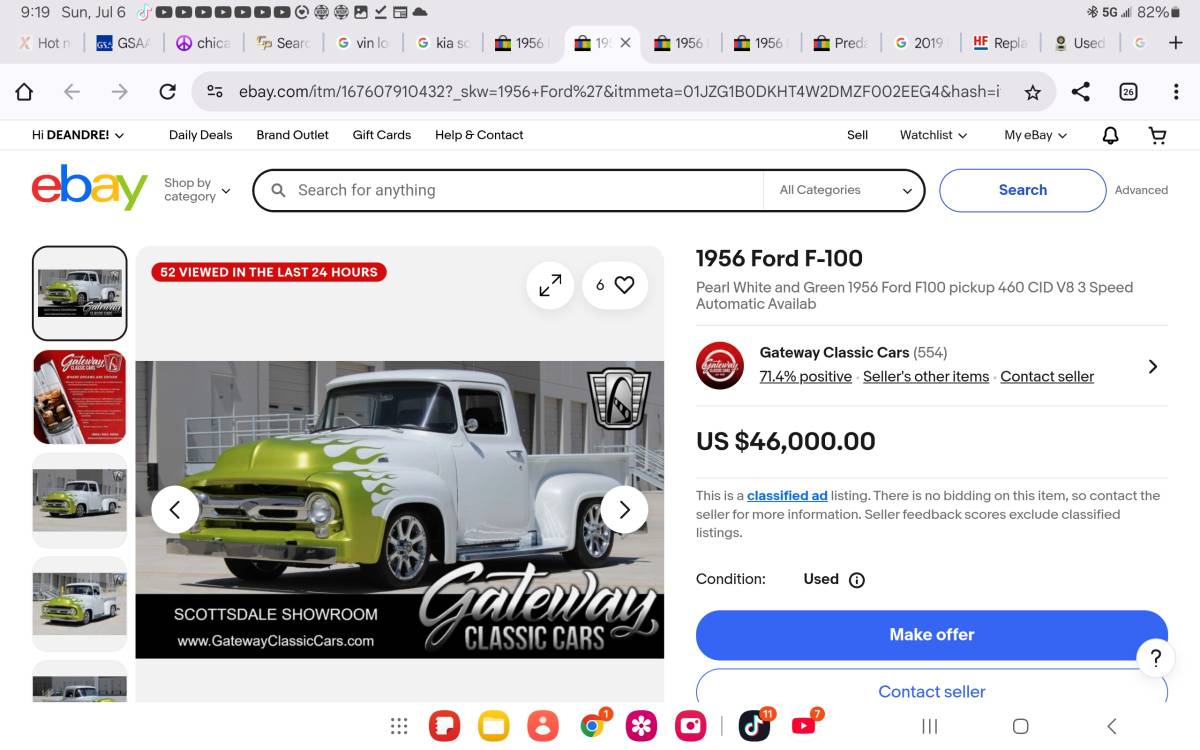The height and width of the screenshot is (750, 1200).
Task: Expand the listing image to full screen
Action: (x=550, y=285)
